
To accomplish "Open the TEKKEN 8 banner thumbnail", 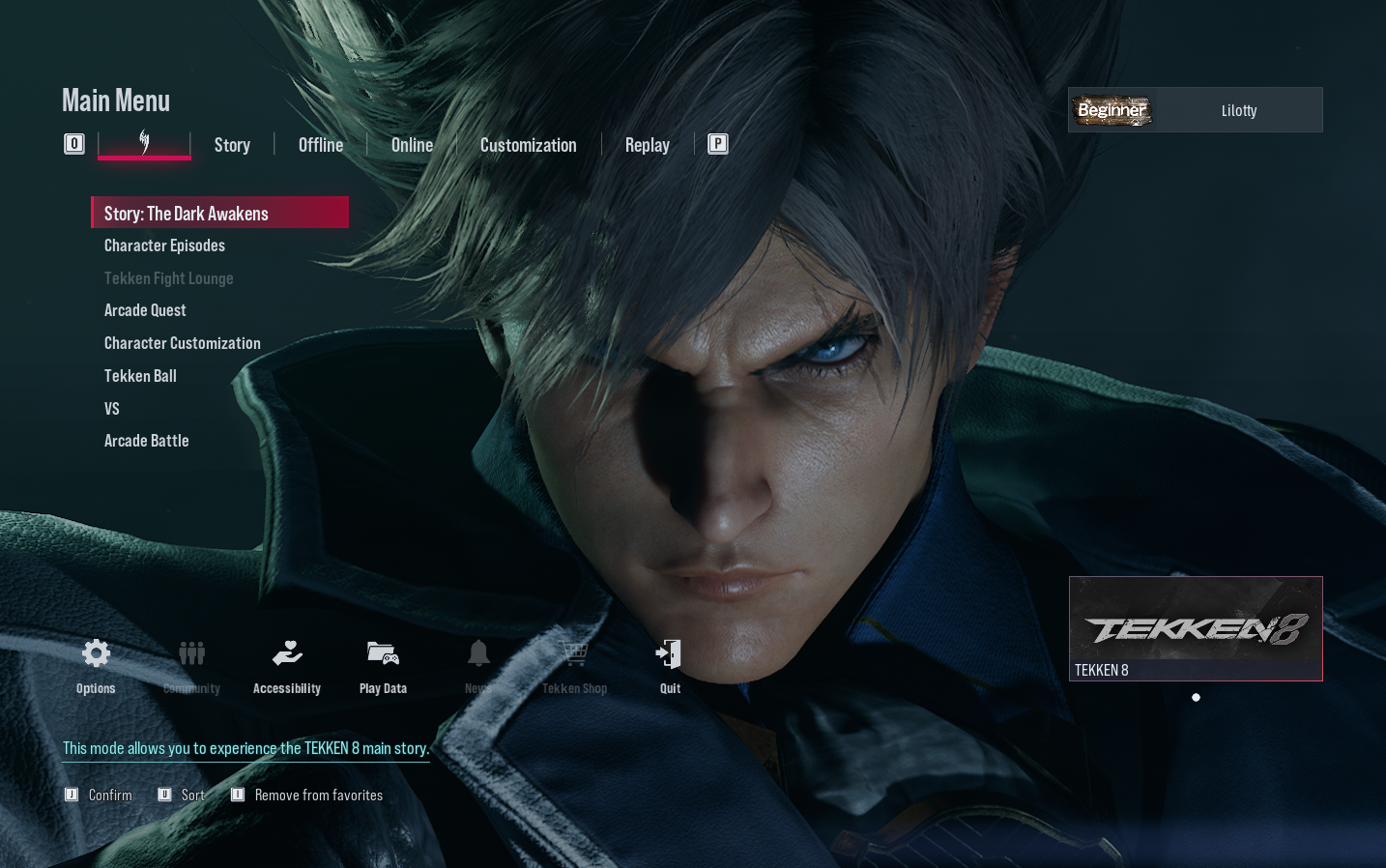I will click(1196, 629).
